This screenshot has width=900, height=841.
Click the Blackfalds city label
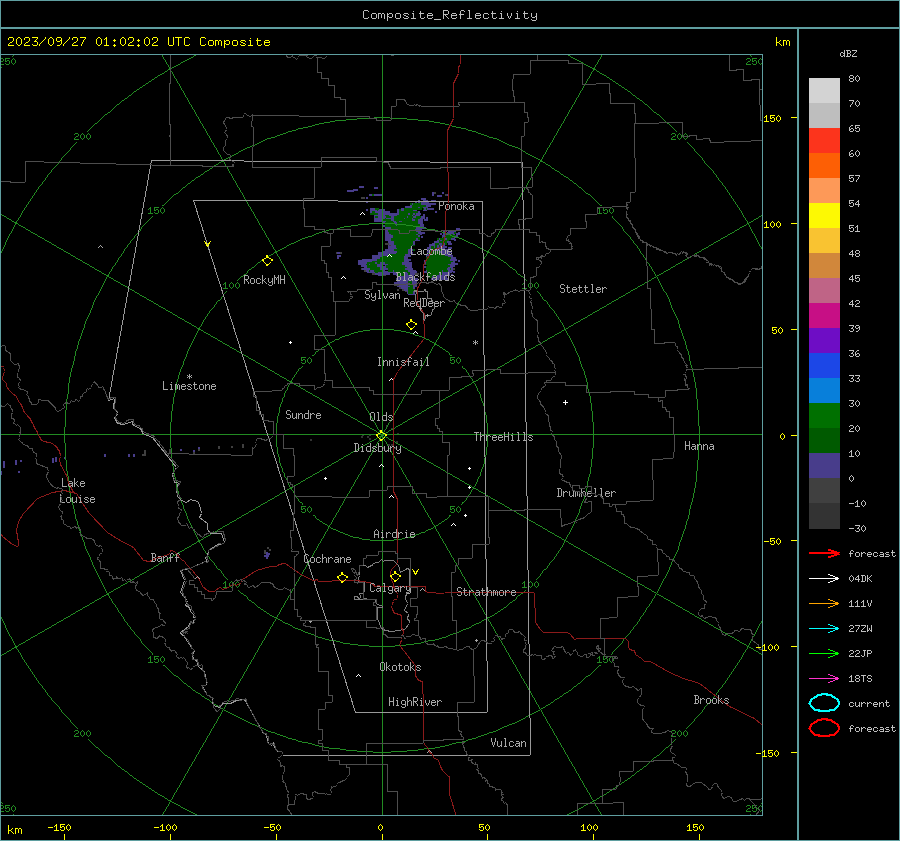pos(425,277)
